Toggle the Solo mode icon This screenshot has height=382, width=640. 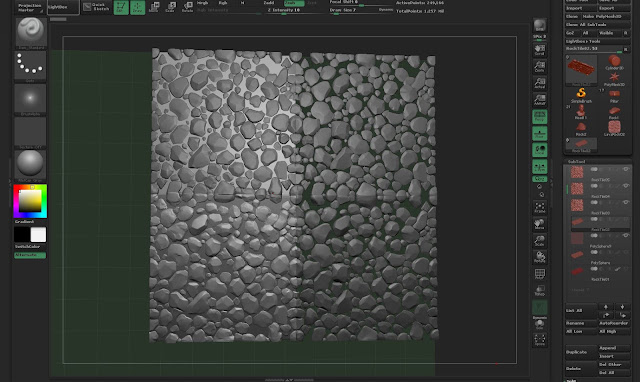(x=540, y=324)
